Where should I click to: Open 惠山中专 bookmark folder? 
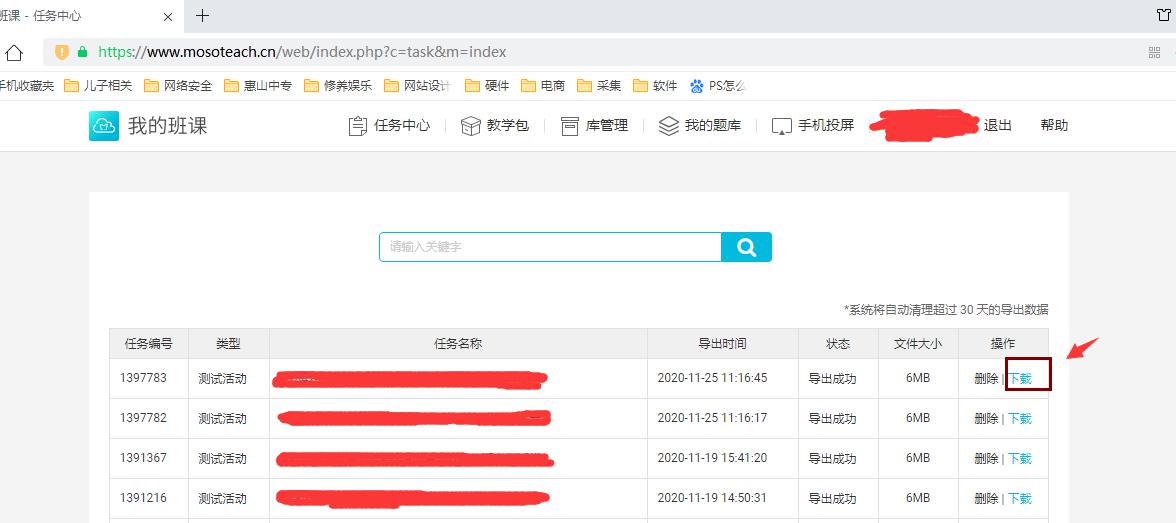click(x=257, y=86)
